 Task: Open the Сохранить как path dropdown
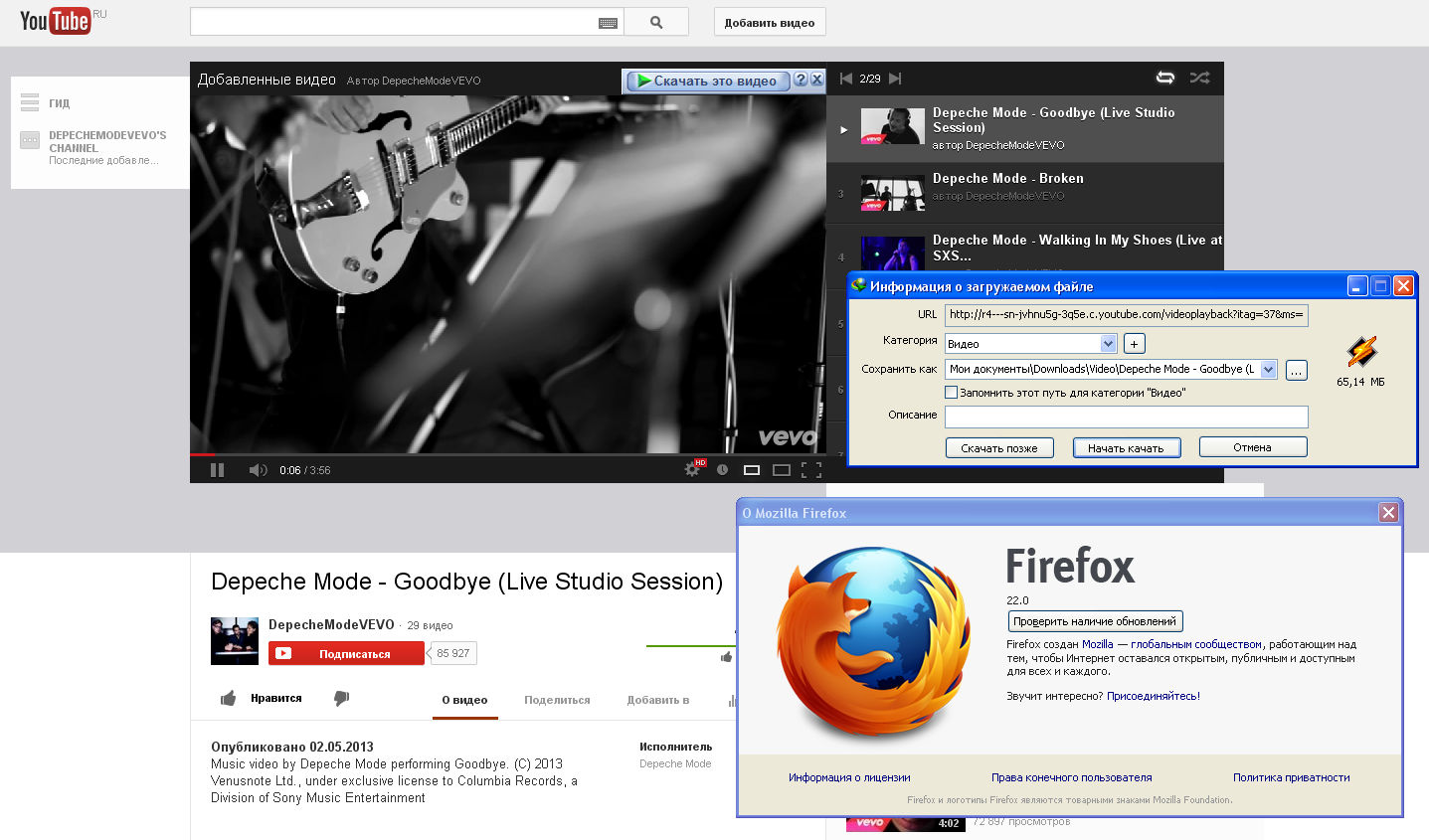click(1268, 369)
